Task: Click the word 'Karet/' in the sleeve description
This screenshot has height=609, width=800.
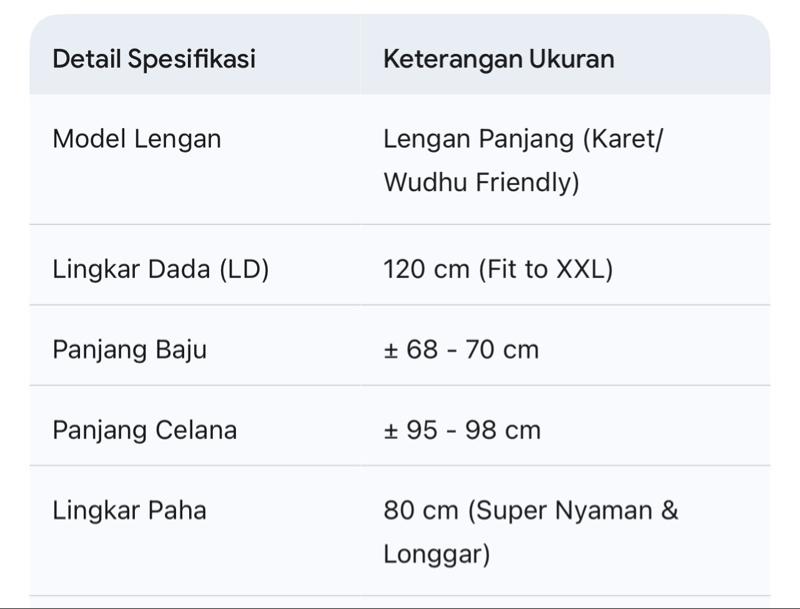Action: 627,139
